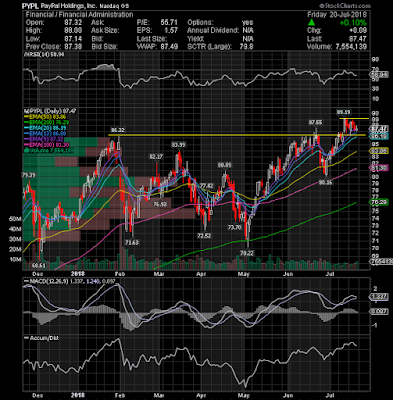Click the Annual Dividend label

[213, 31]
